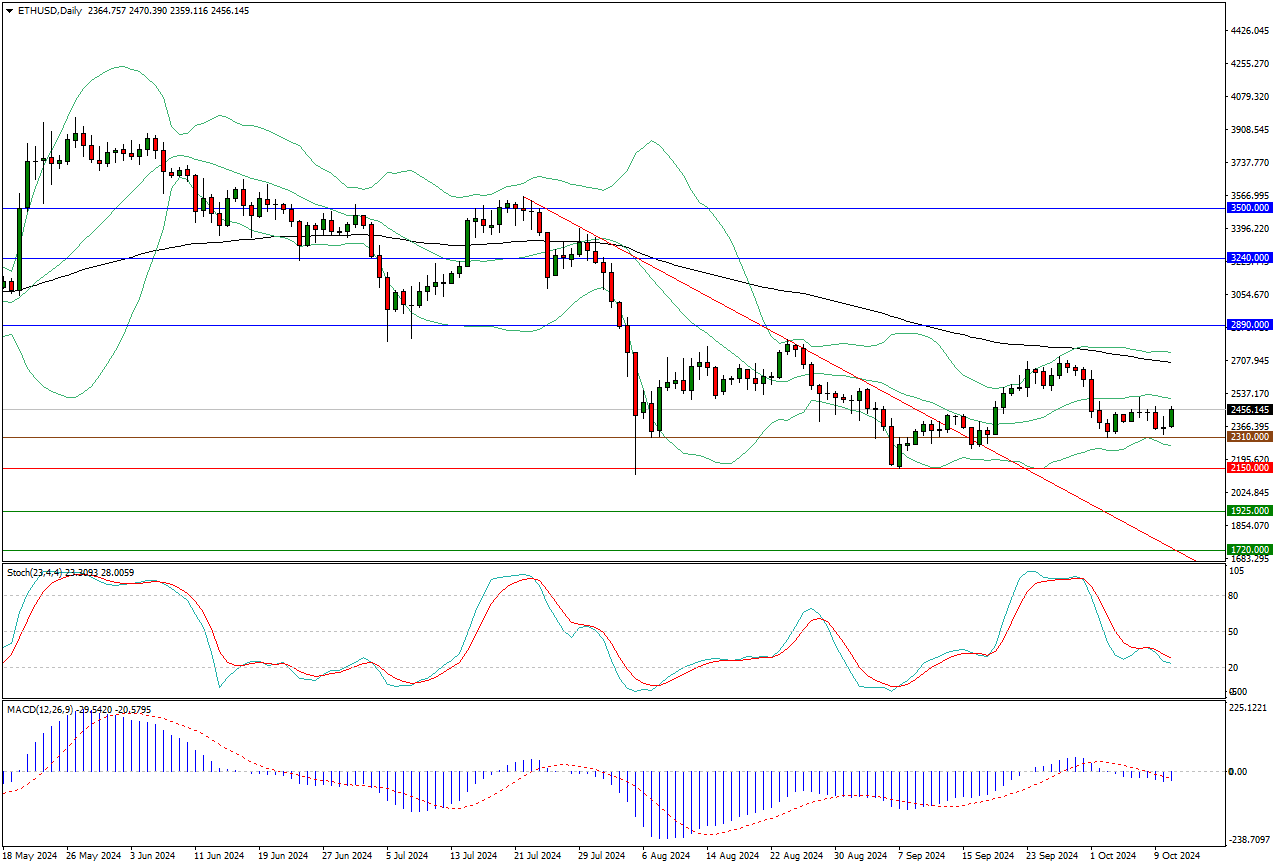The width and height of the screenshot is (1276, 867).
Task: Select the green 1925.000 price level tag
Action: tap(1249, 511)
